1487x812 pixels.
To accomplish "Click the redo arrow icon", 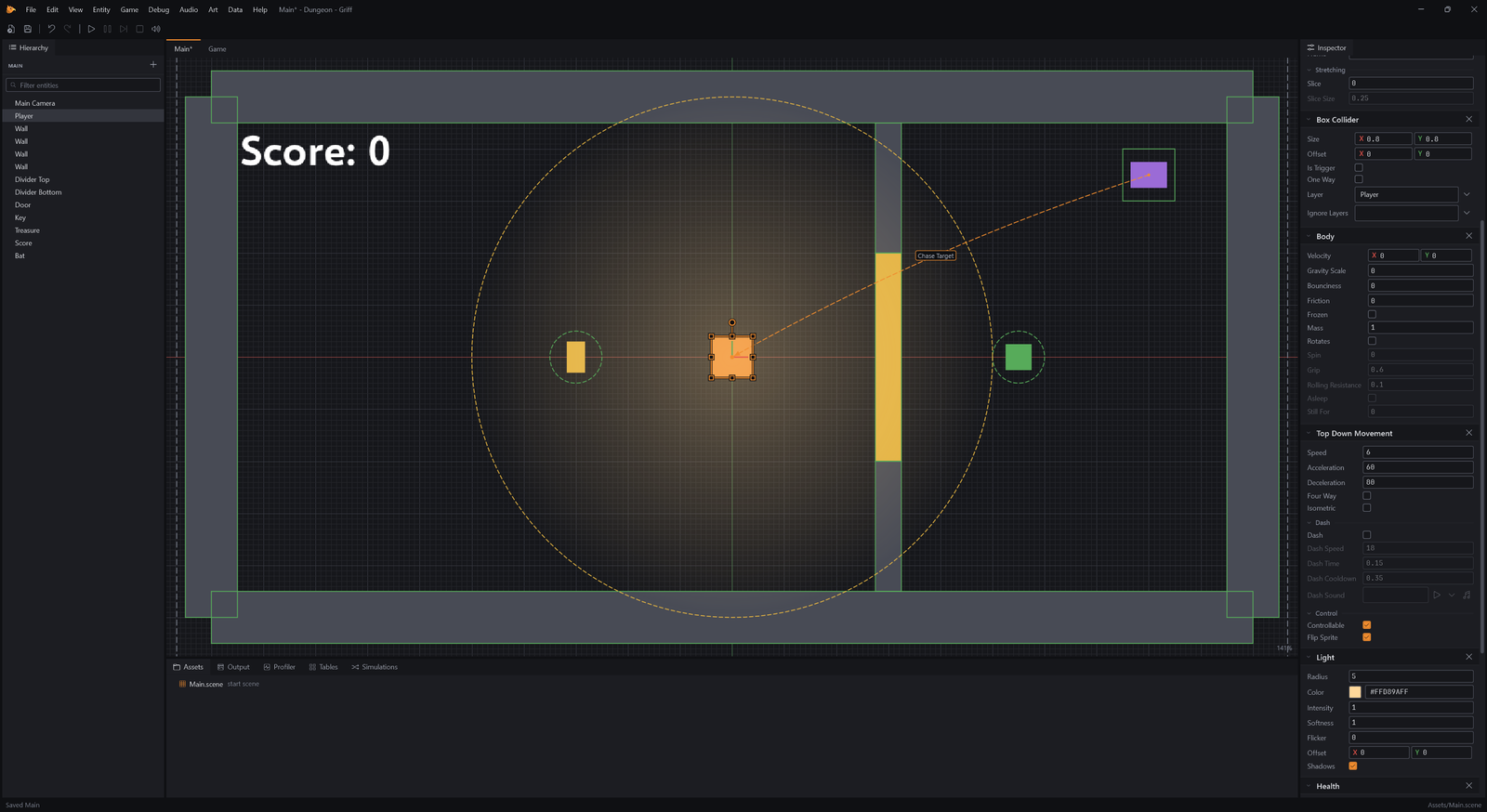I will 68,29.
